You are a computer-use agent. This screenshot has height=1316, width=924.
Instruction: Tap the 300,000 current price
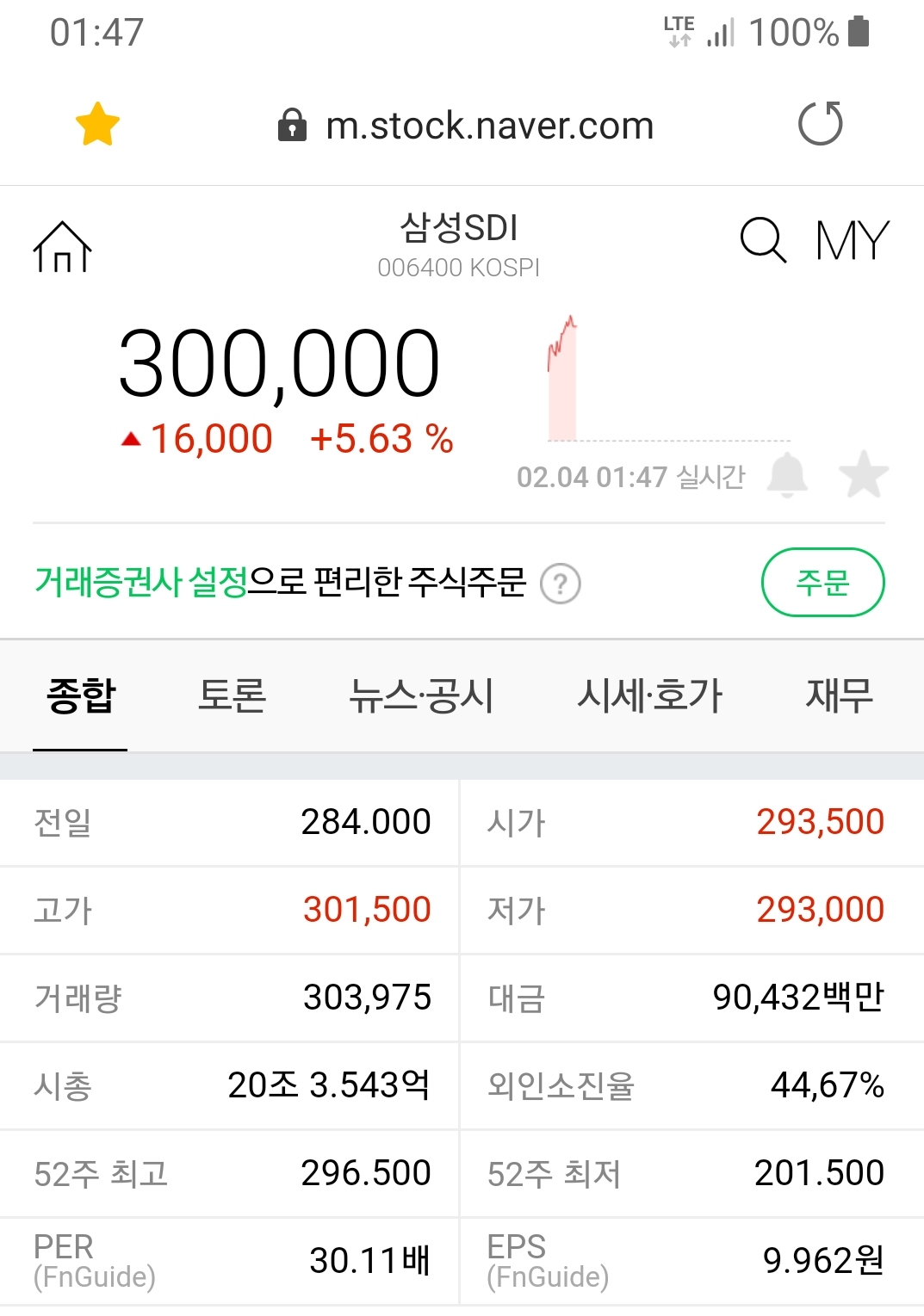pyautogui.click(x=279, y=364)
